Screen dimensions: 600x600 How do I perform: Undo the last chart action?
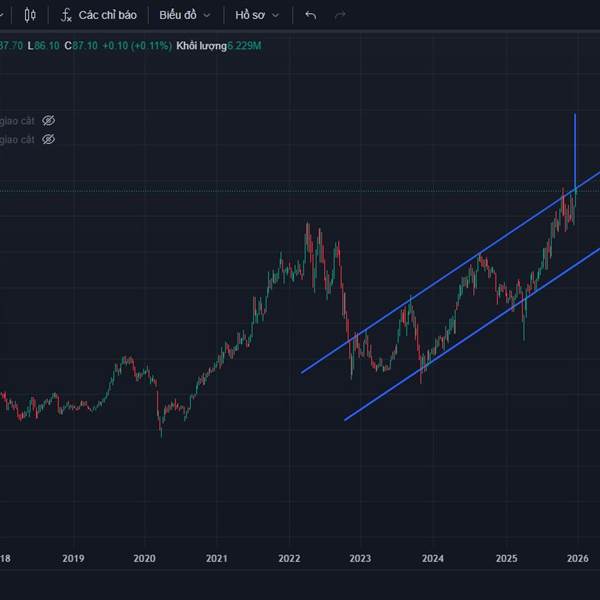pyautogui.click(x=310, y=15)
